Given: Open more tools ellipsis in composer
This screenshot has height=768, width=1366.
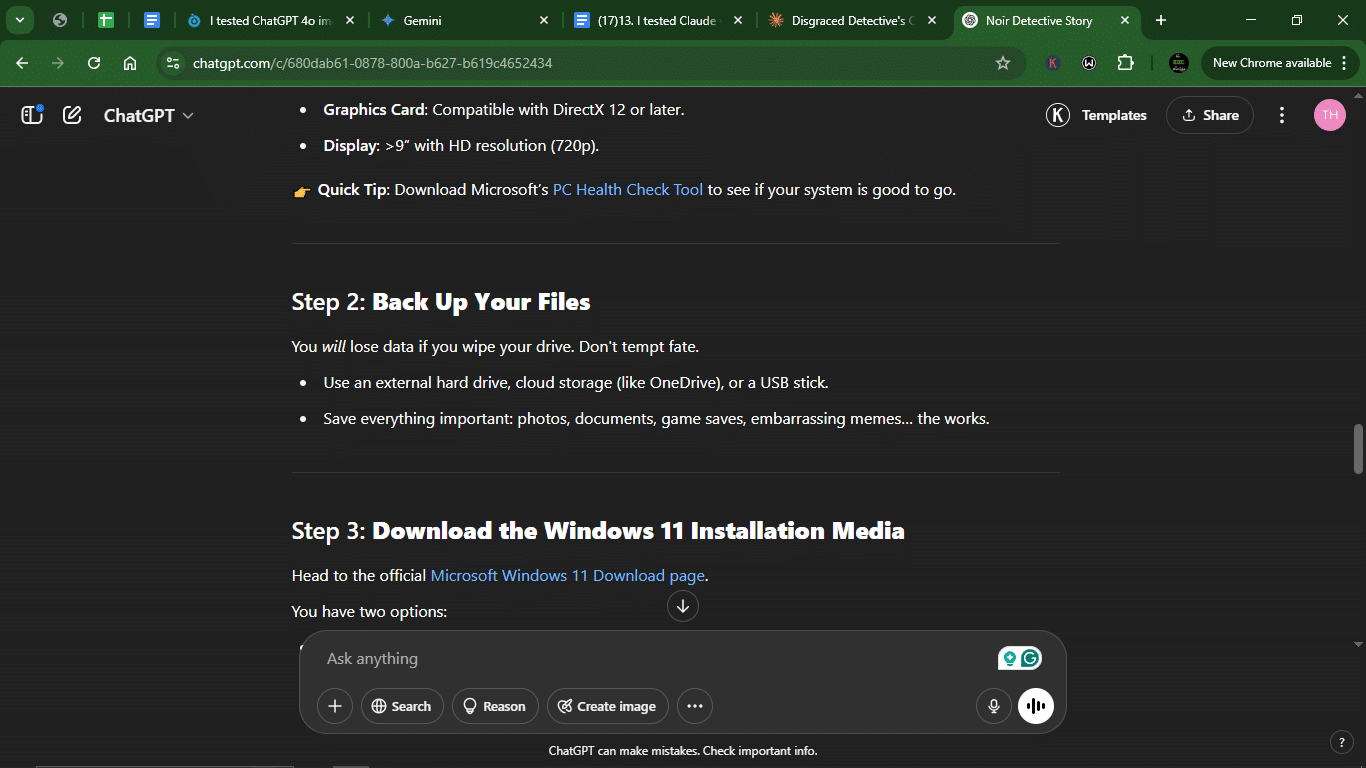Looking at the screenshot, I should pos(695,706).
